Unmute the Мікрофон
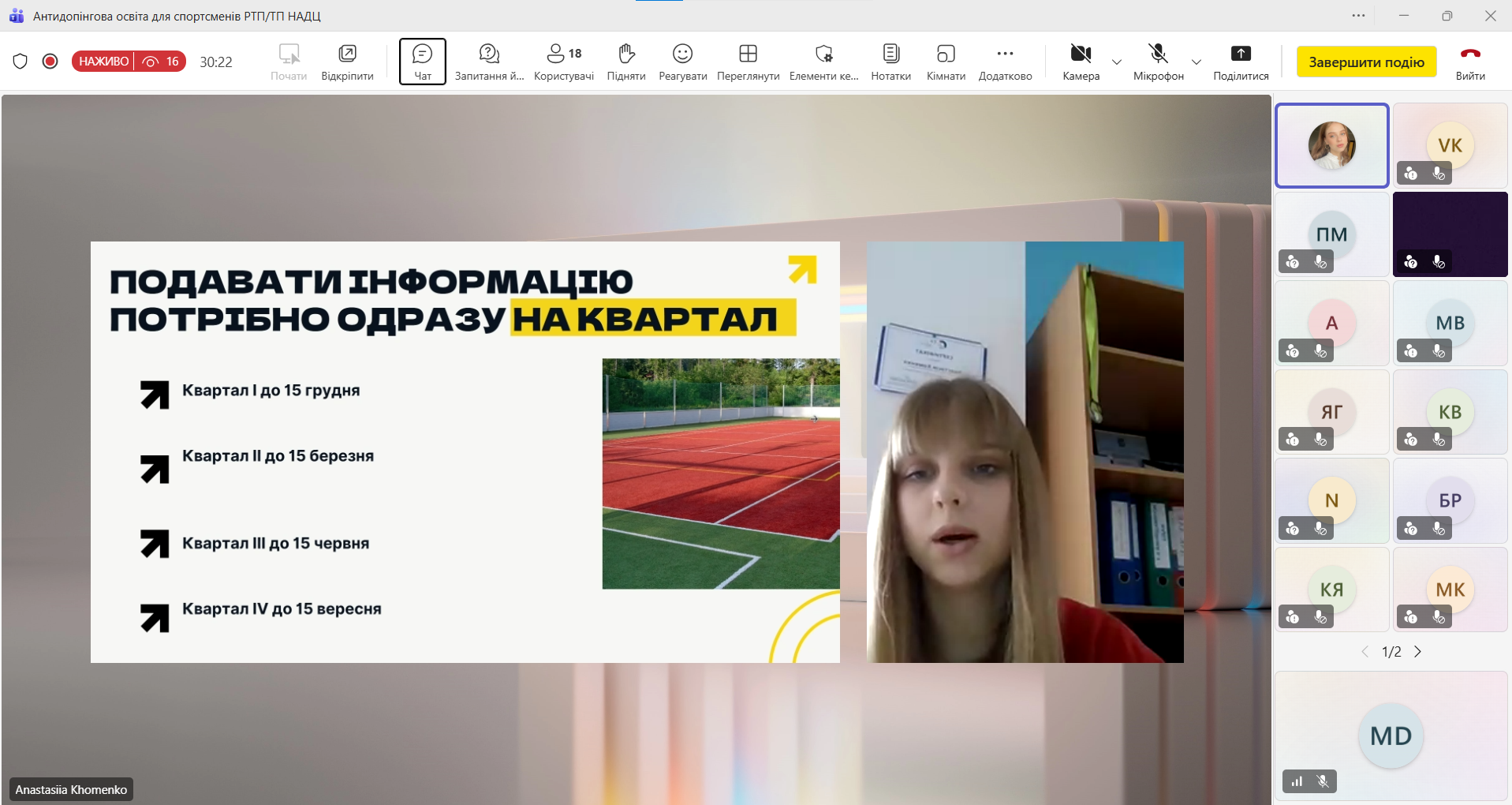Image resolution: width=1512 pixels, height=805 pixels. pyautogui.click(x=1158, y=62)
